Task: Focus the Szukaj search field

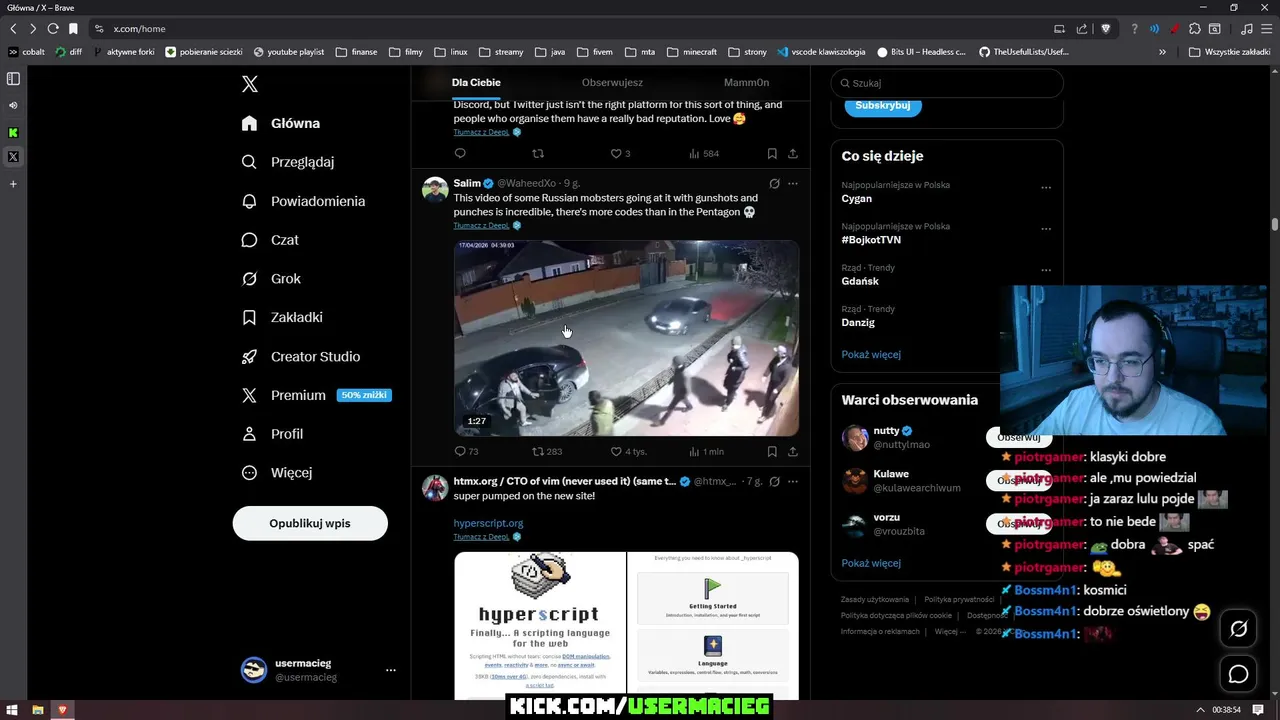Action: tap(947, 84)
